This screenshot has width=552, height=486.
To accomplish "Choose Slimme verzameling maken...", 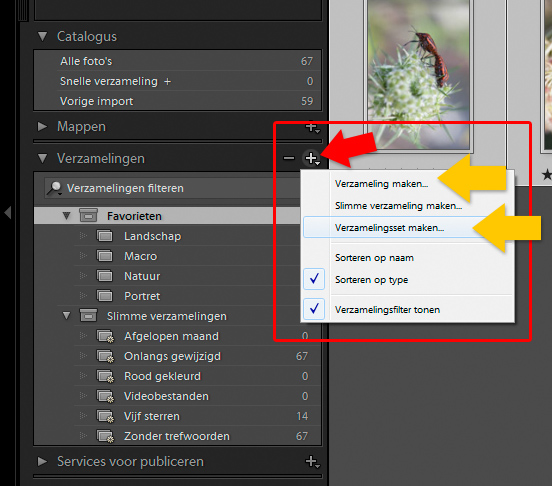I will pyautogui.click(x=398, y=206).
